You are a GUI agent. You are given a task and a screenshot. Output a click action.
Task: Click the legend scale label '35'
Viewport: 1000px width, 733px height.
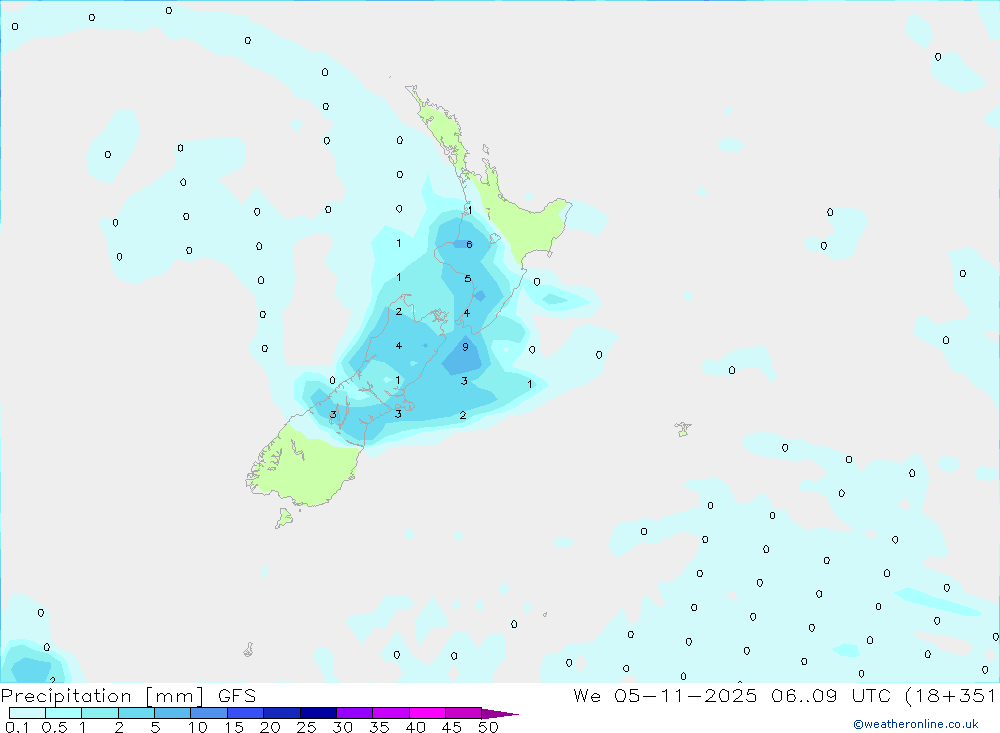coord(379,727)
